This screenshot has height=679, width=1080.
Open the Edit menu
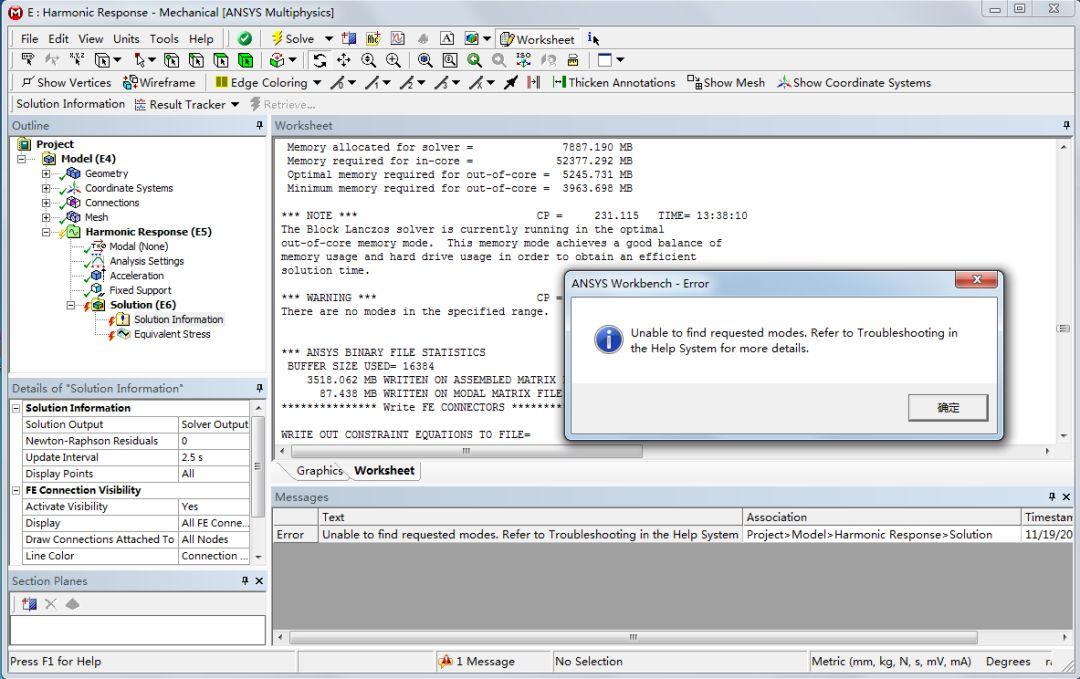[58, 39]
